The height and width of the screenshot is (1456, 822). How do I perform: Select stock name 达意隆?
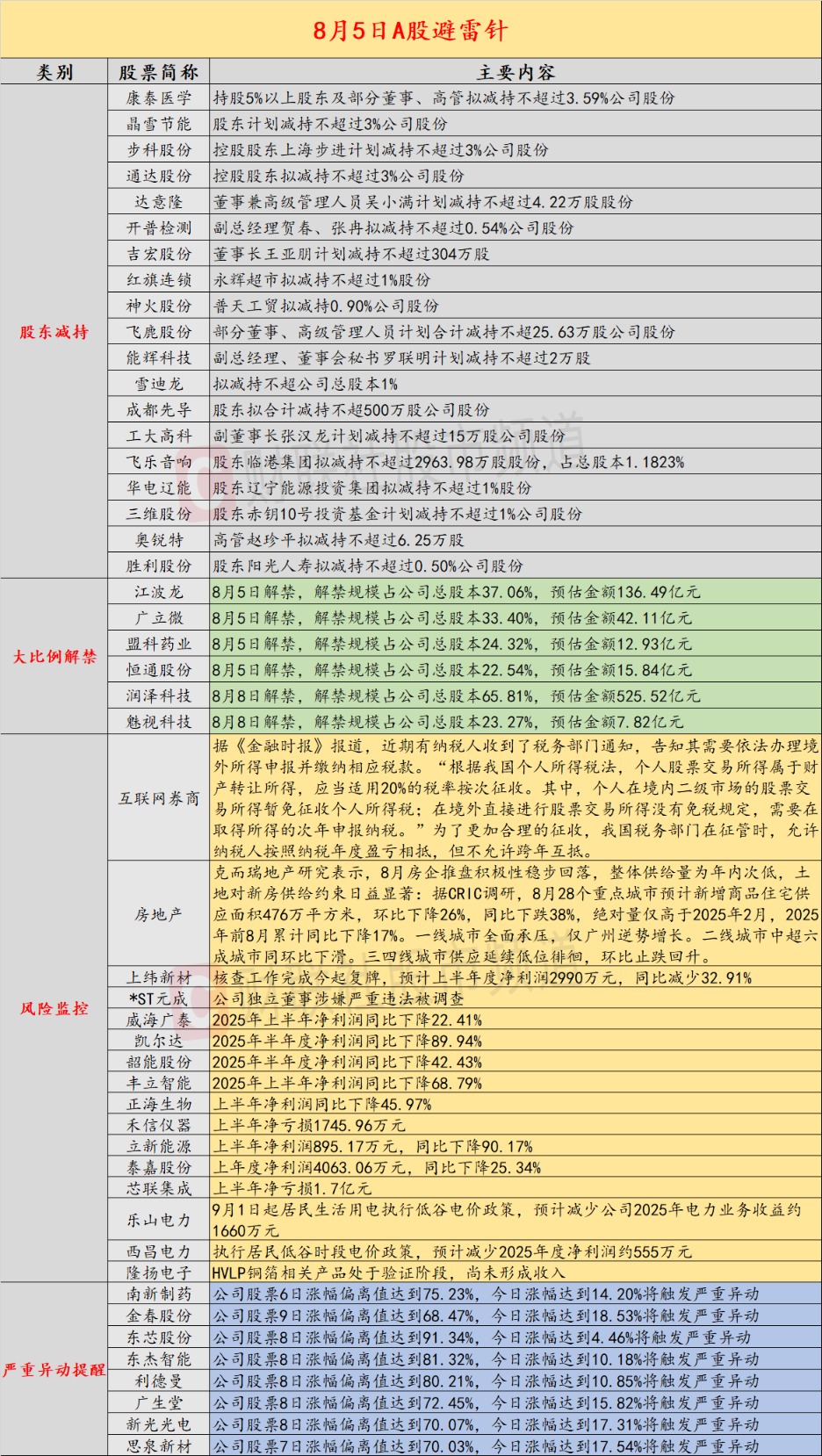coord(159,202)
